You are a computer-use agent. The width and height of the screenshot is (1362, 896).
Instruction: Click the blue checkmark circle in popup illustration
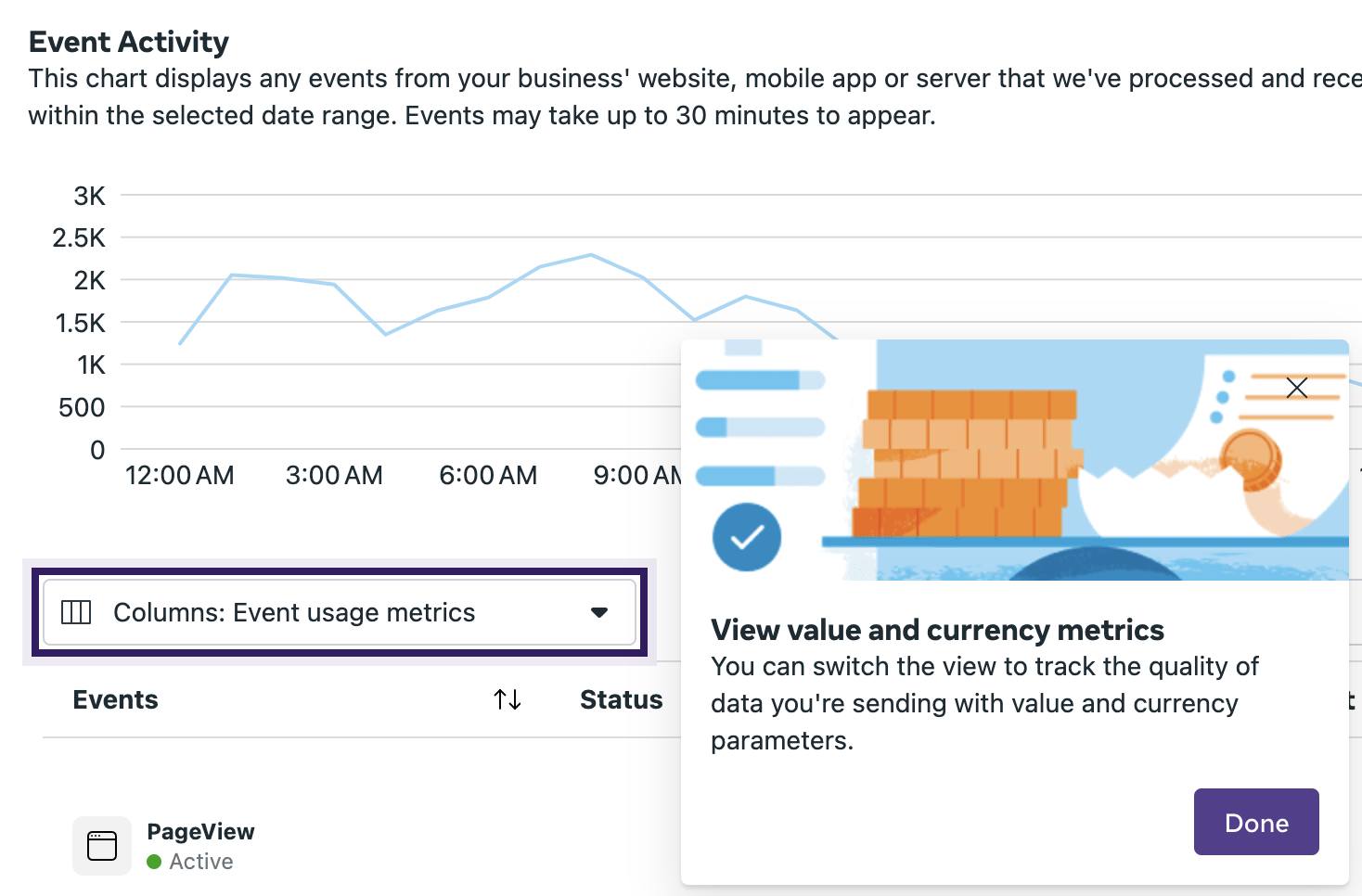point(747,537)
